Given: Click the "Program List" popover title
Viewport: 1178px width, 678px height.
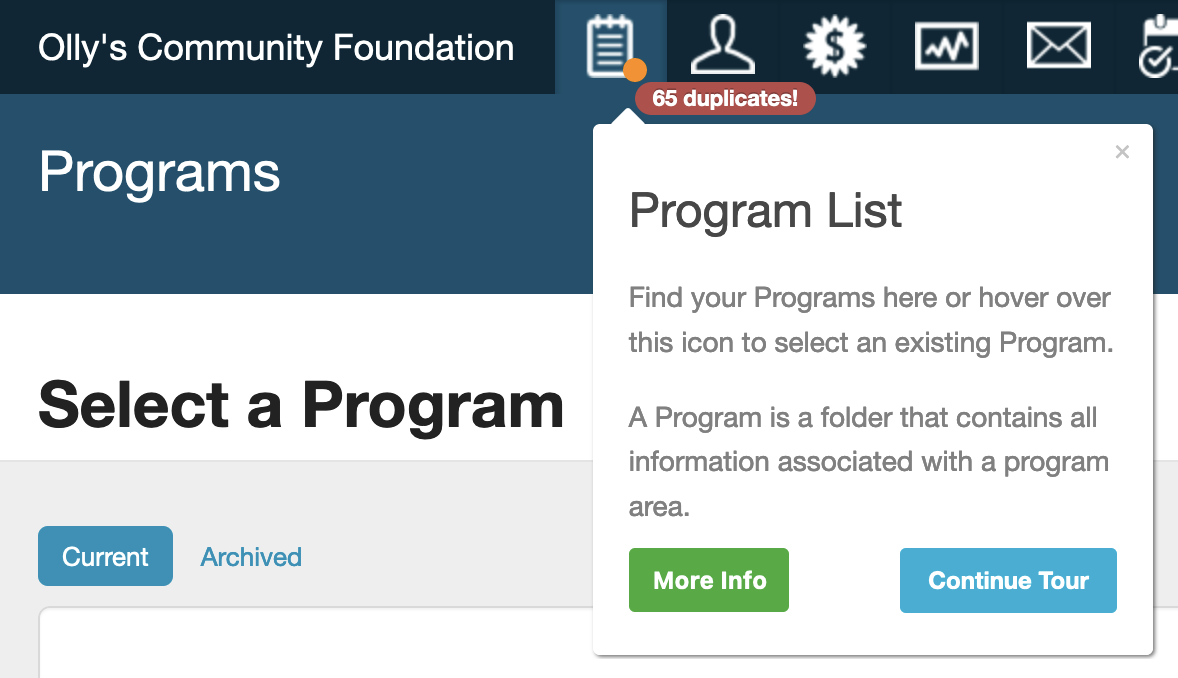Looking at the screenshot, I should pyautogui.click(x=765, y=211).
